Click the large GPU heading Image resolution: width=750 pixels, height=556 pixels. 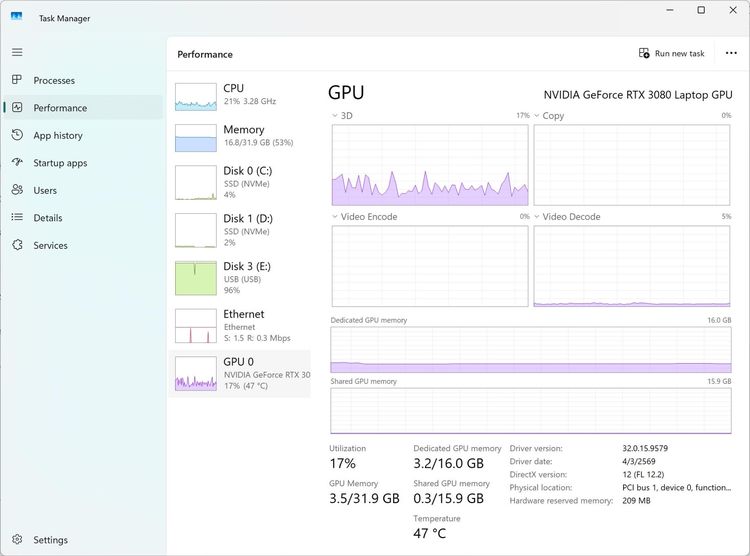(346, 92)
